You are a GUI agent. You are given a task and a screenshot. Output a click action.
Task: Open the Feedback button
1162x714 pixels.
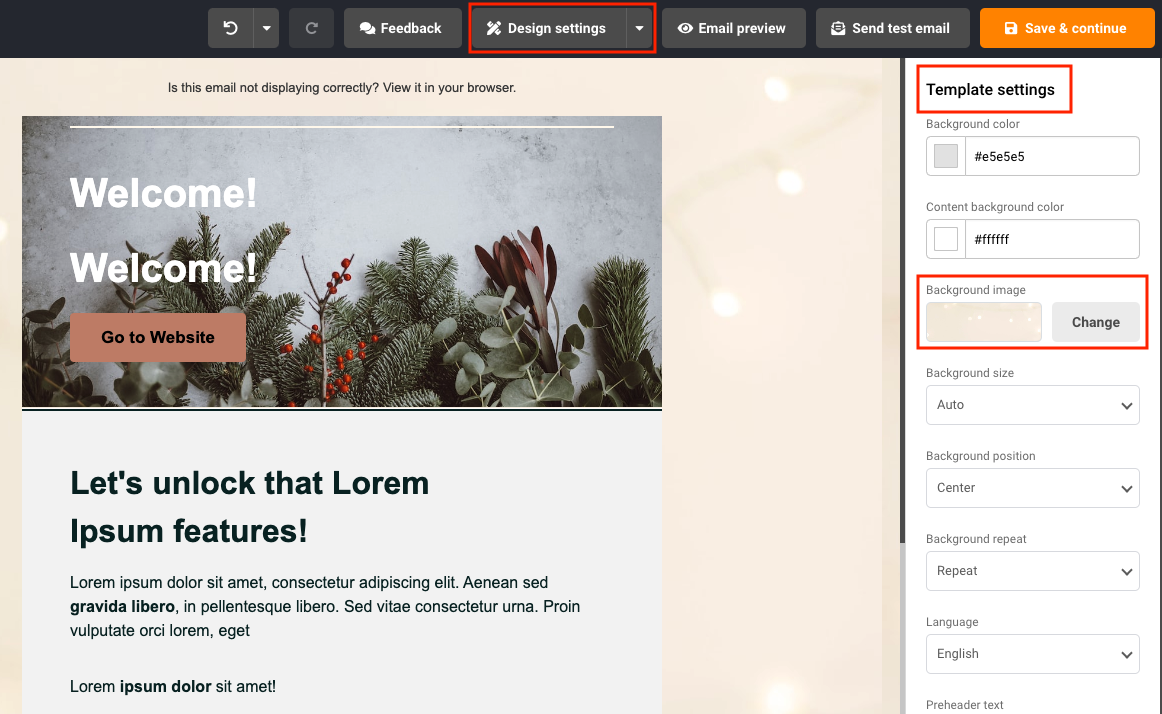(x=402, y=28)
